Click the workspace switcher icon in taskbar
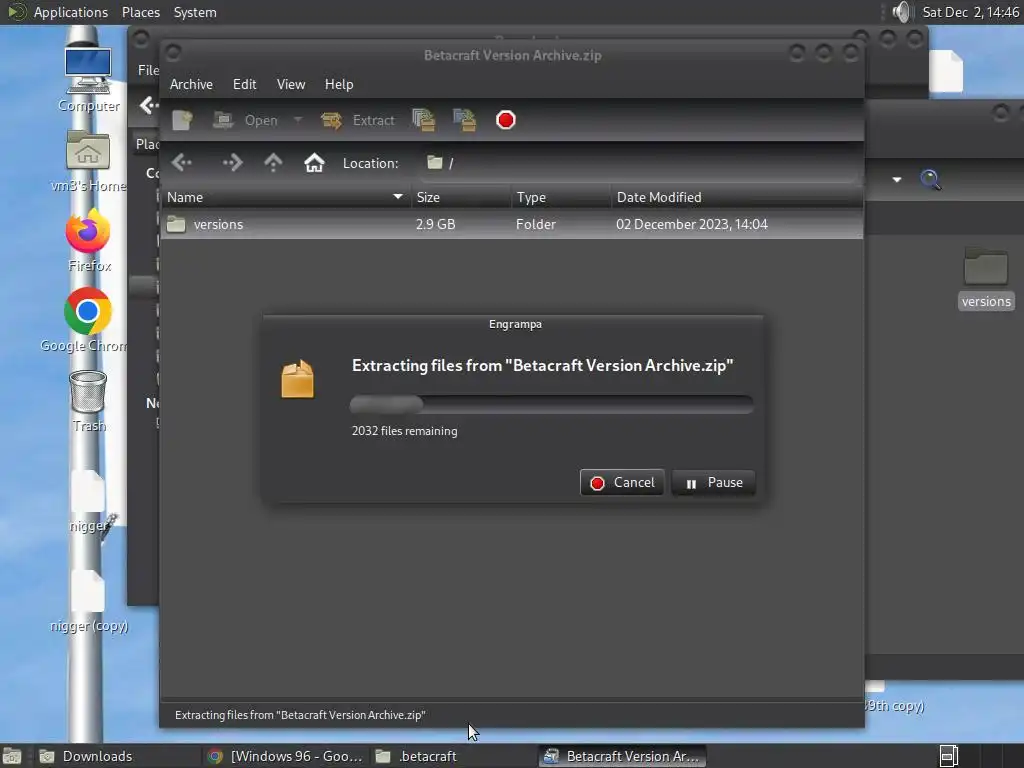Image resolution: width=1024 pixels, height=768 pixels. (x=949, y=756)
